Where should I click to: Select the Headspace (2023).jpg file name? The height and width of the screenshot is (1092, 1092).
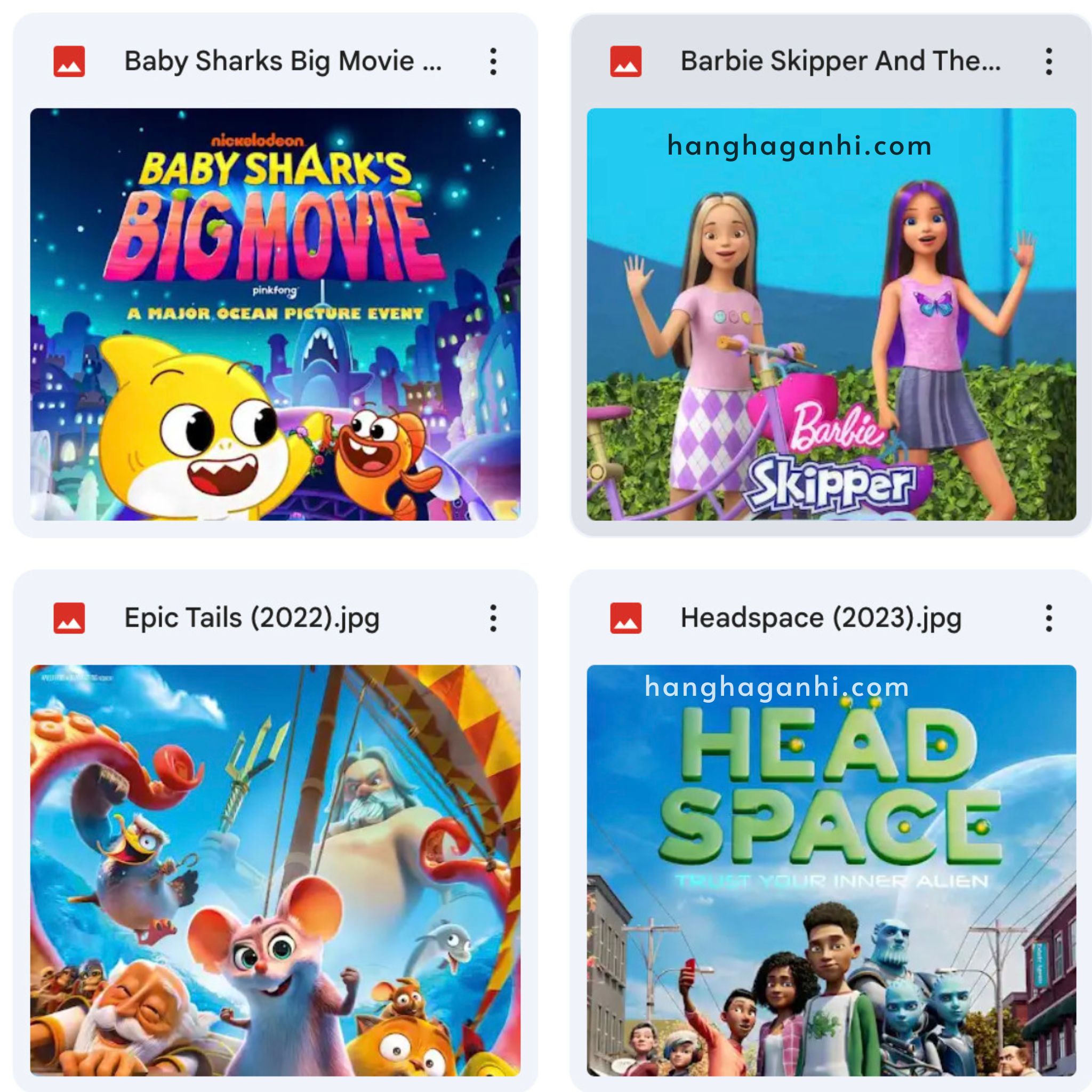pos(821,618)
